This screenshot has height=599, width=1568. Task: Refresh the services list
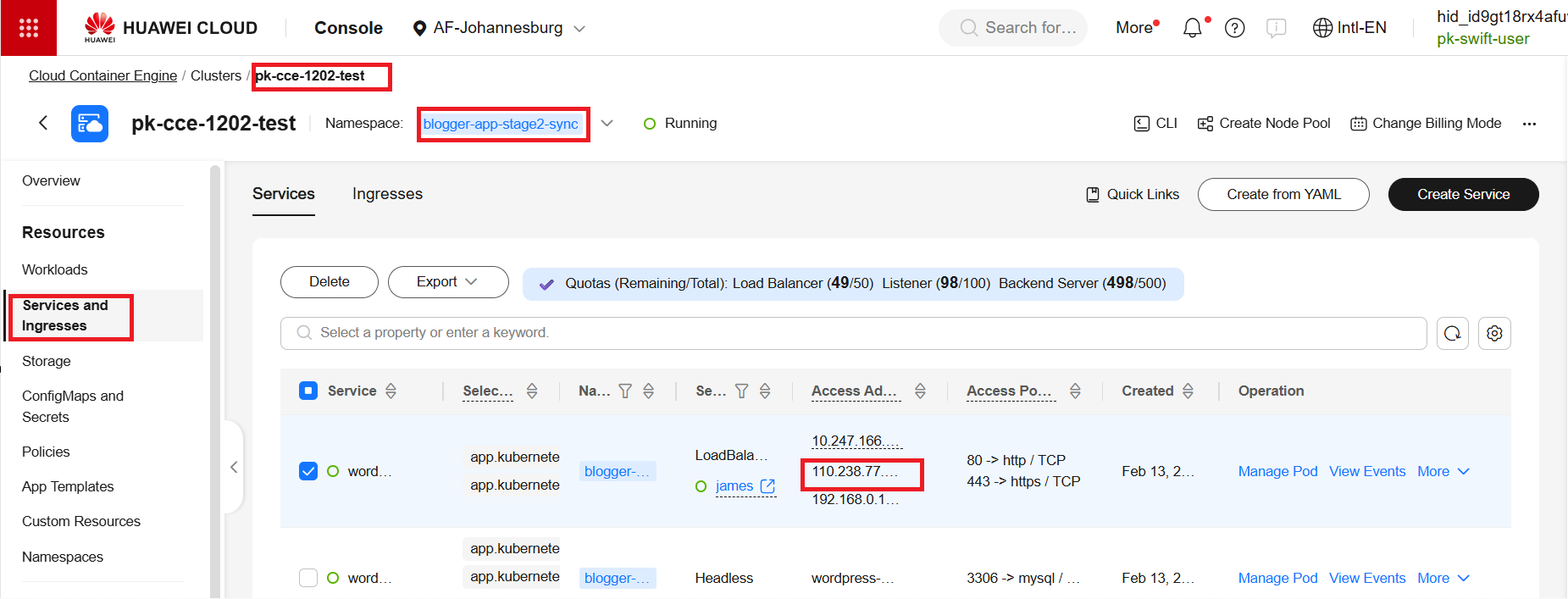click(x=1453, y=333)
